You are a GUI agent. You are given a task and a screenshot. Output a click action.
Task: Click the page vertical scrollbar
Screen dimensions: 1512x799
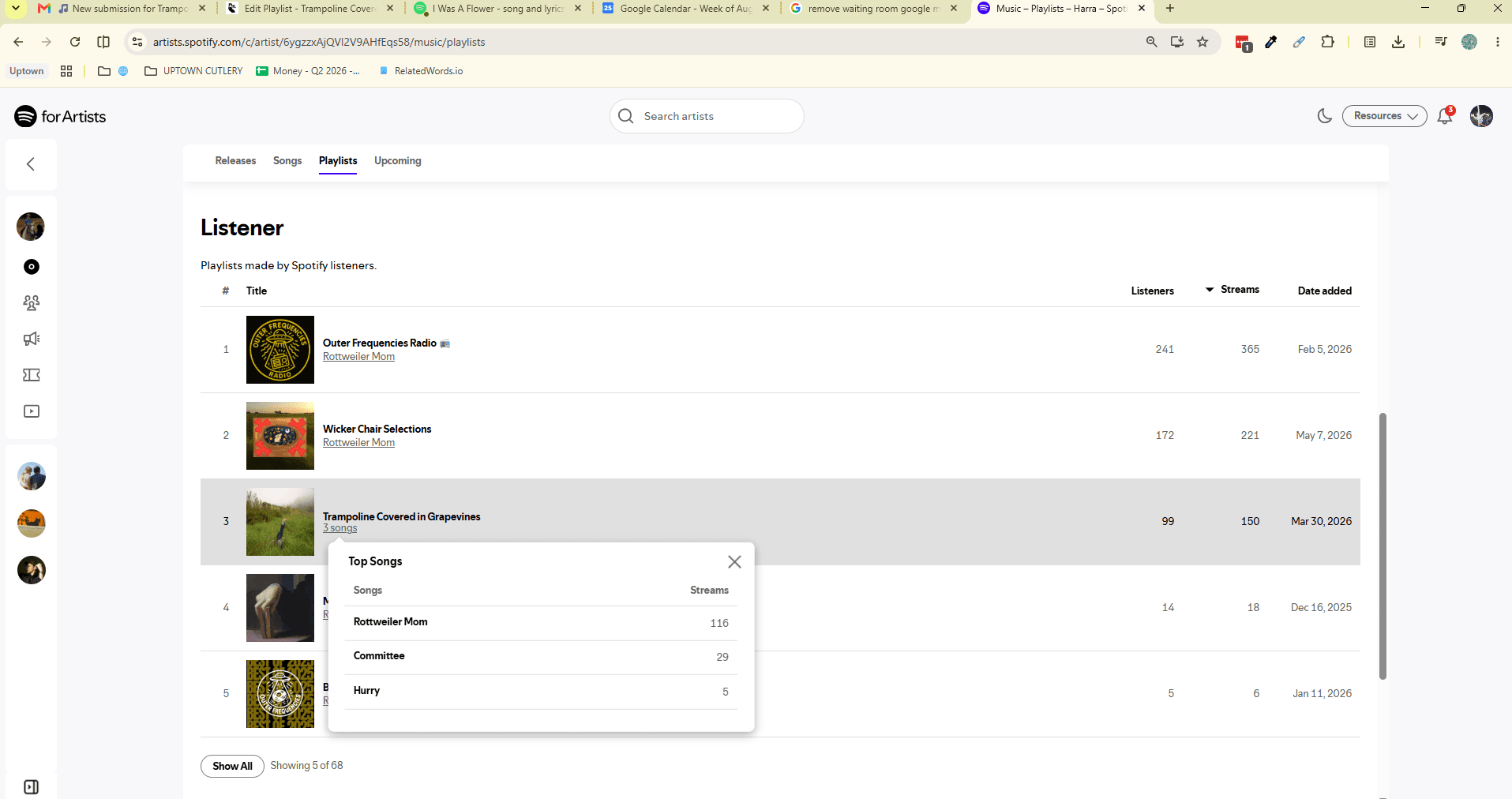coord(1383,545)
